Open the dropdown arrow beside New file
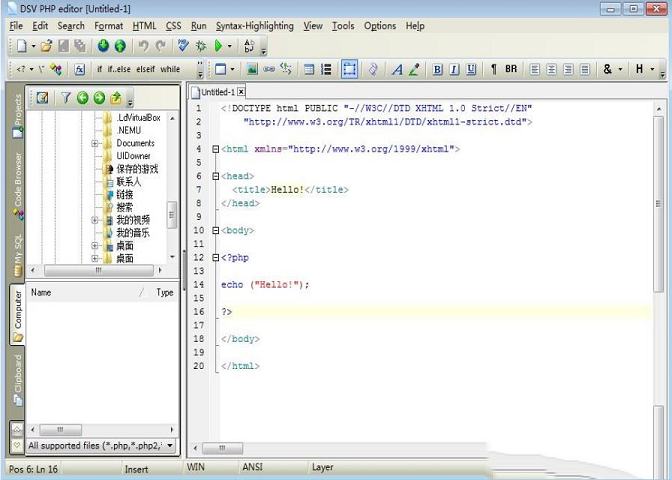Screen dimensions: 672x480 [x=33, y=45]
